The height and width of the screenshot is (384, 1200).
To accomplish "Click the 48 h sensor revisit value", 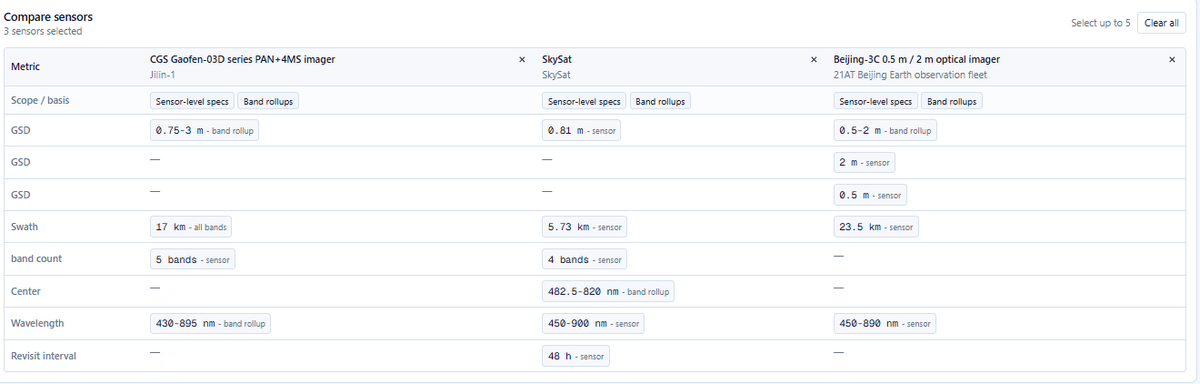I will click(575, 355).
